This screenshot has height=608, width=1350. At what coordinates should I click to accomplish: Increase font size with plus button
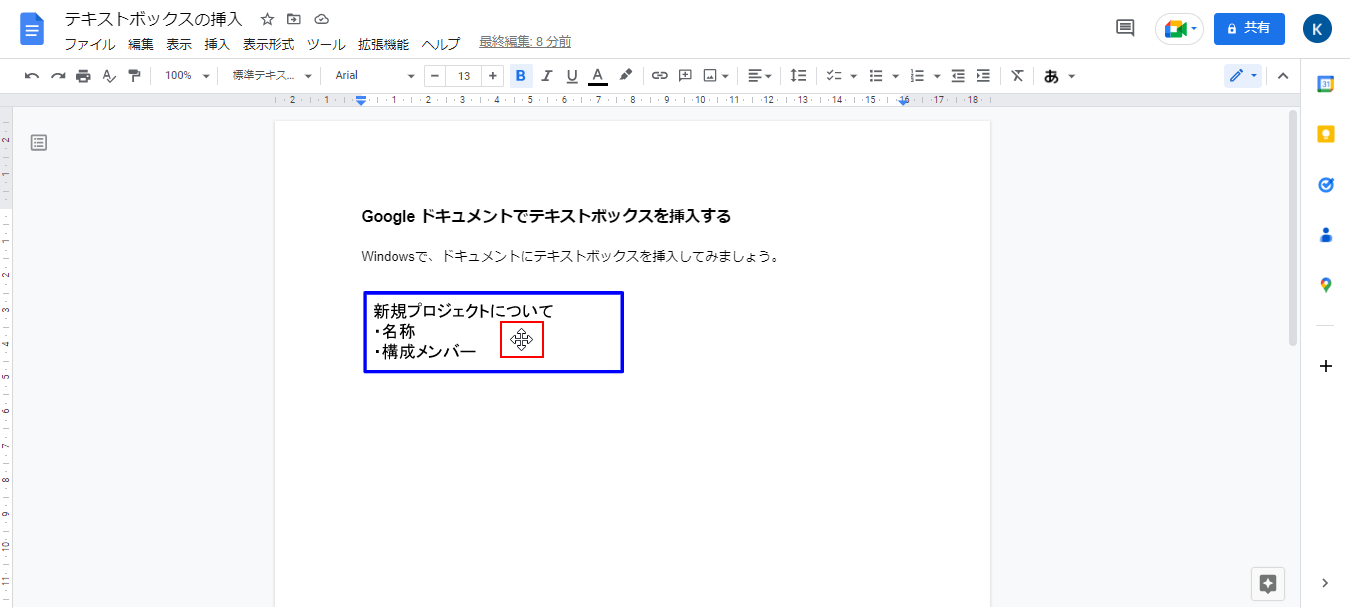tap(493, 76)
